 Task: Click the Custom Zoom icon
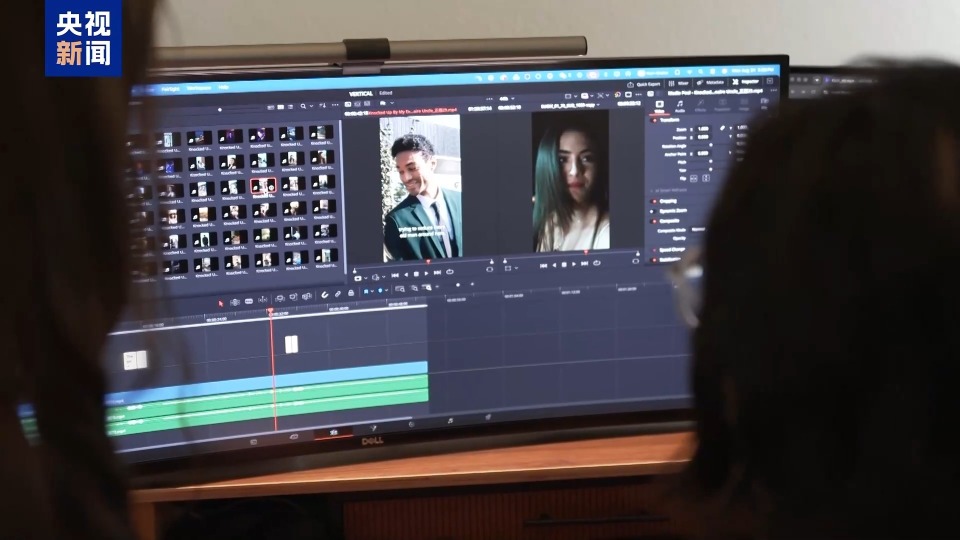[x=427, y=287]
